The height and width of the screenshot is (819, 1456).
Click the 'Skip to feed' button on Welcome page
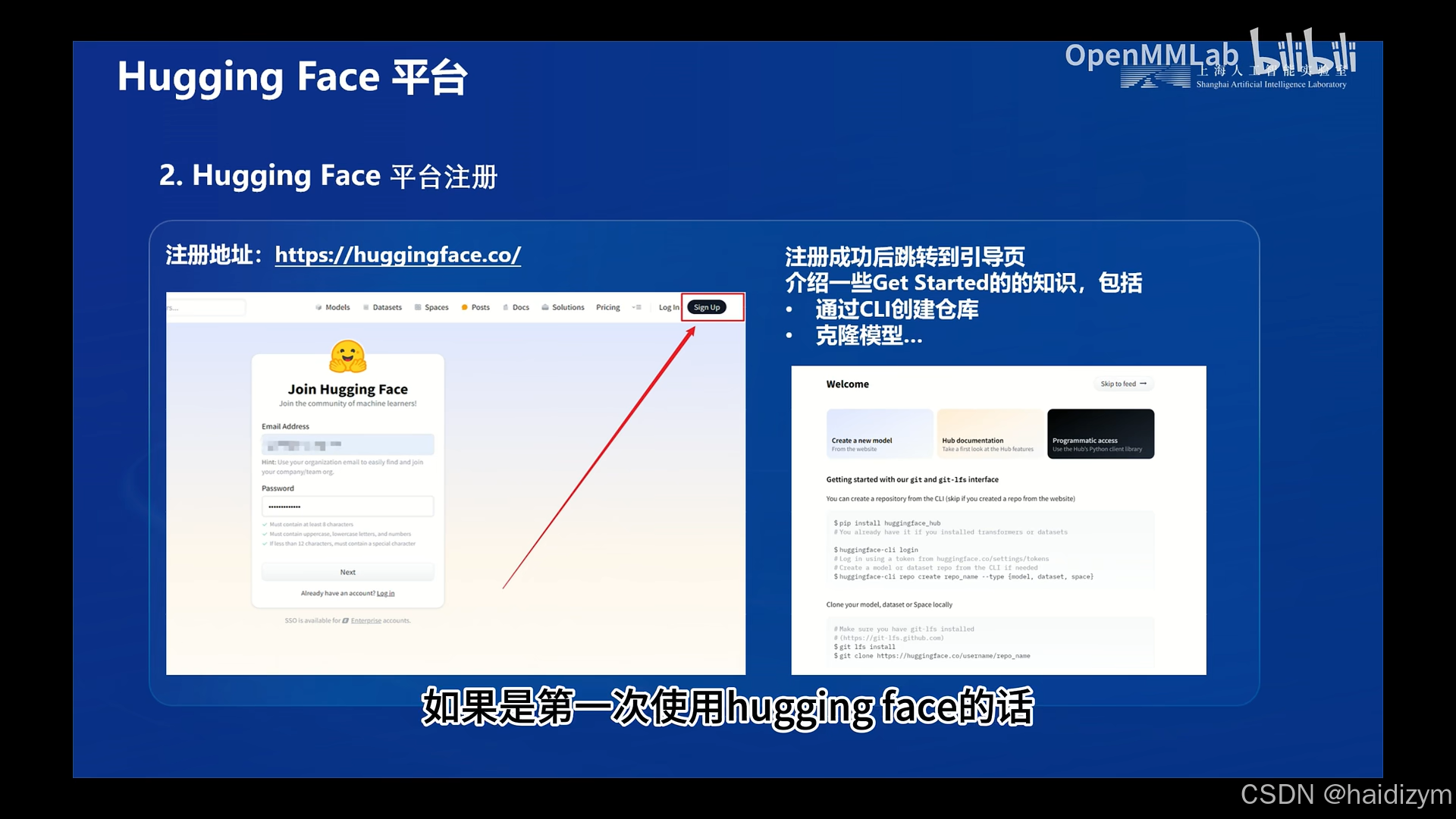tap(1123, 384)
